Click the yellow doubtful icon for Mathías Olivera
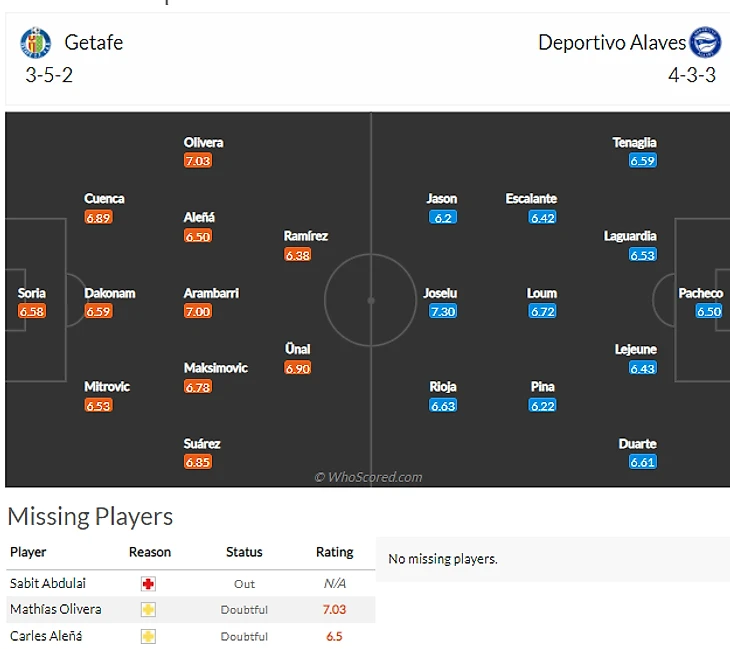The height and width of the screenshot is (649, 730). [148, 609]
